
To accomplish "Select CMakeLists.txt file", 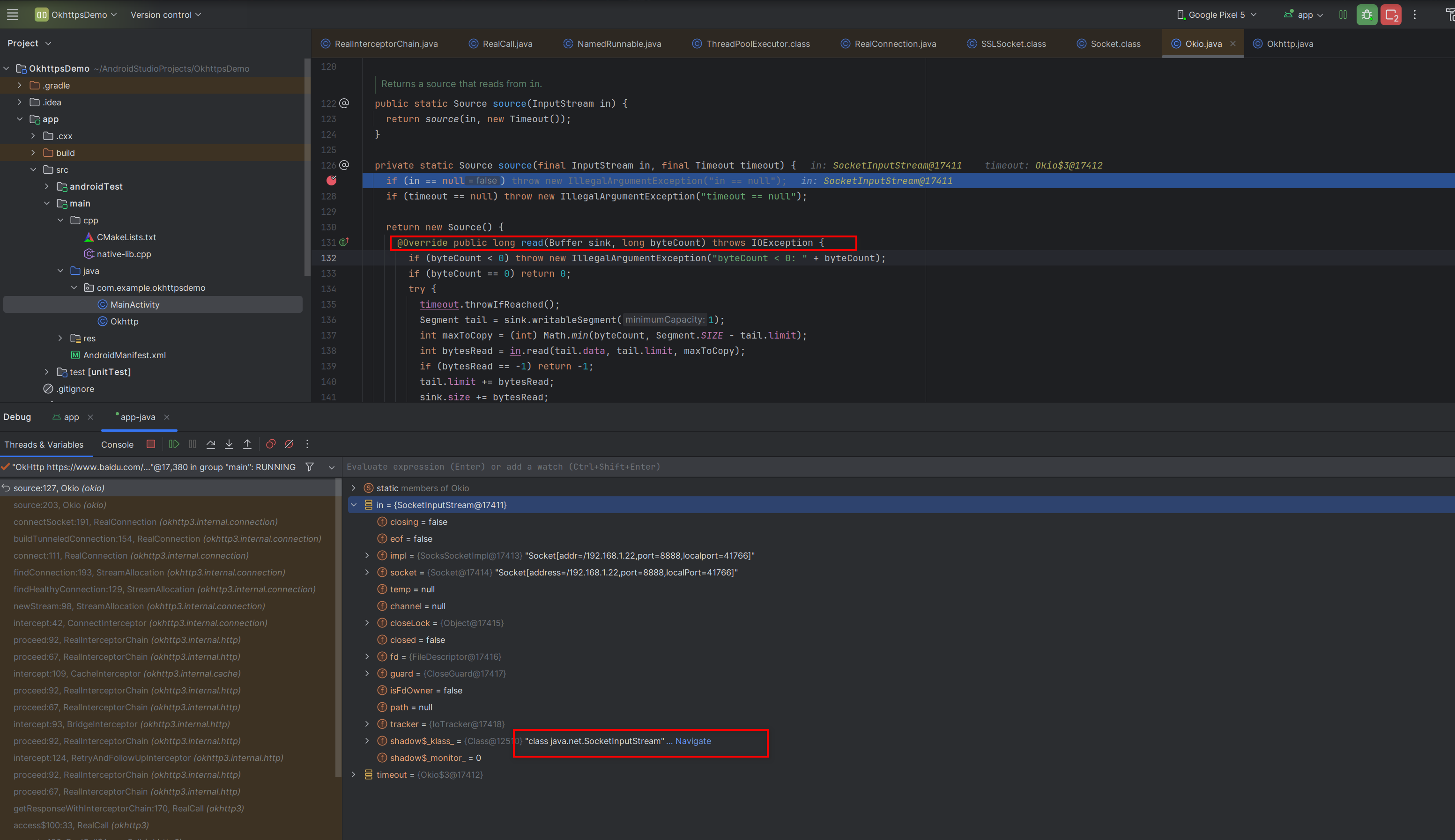I will pyautogui.click(x=126, y=237).
